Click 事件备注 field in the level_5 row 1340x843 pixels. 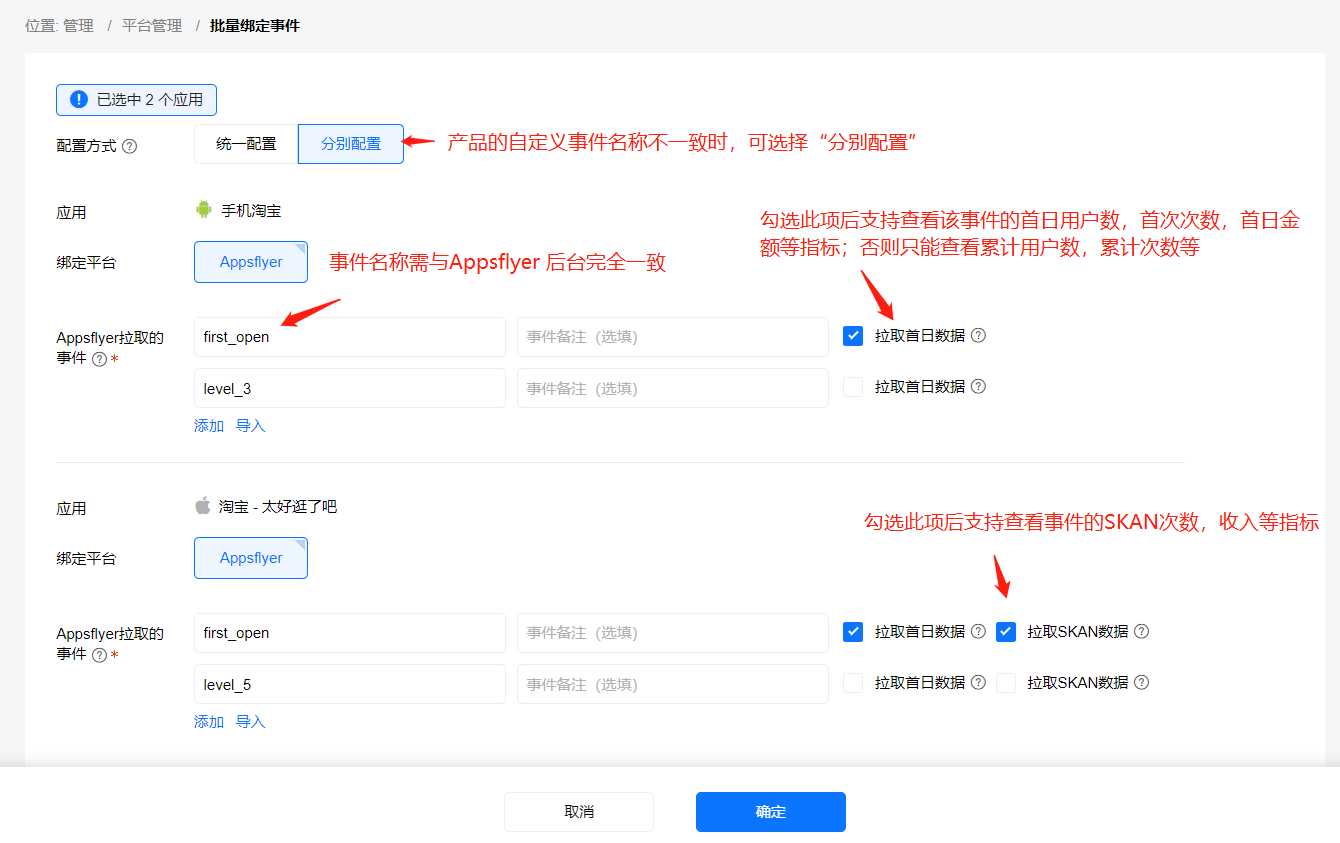[673, 684]
